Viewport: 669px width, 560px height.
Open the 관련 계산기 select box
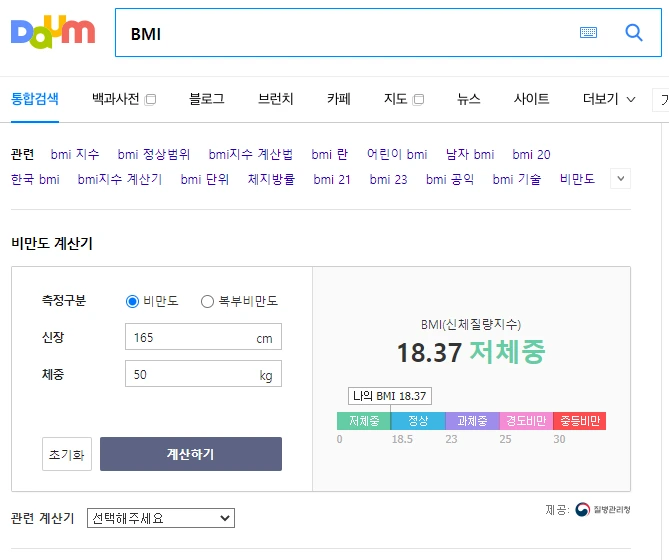161,518
